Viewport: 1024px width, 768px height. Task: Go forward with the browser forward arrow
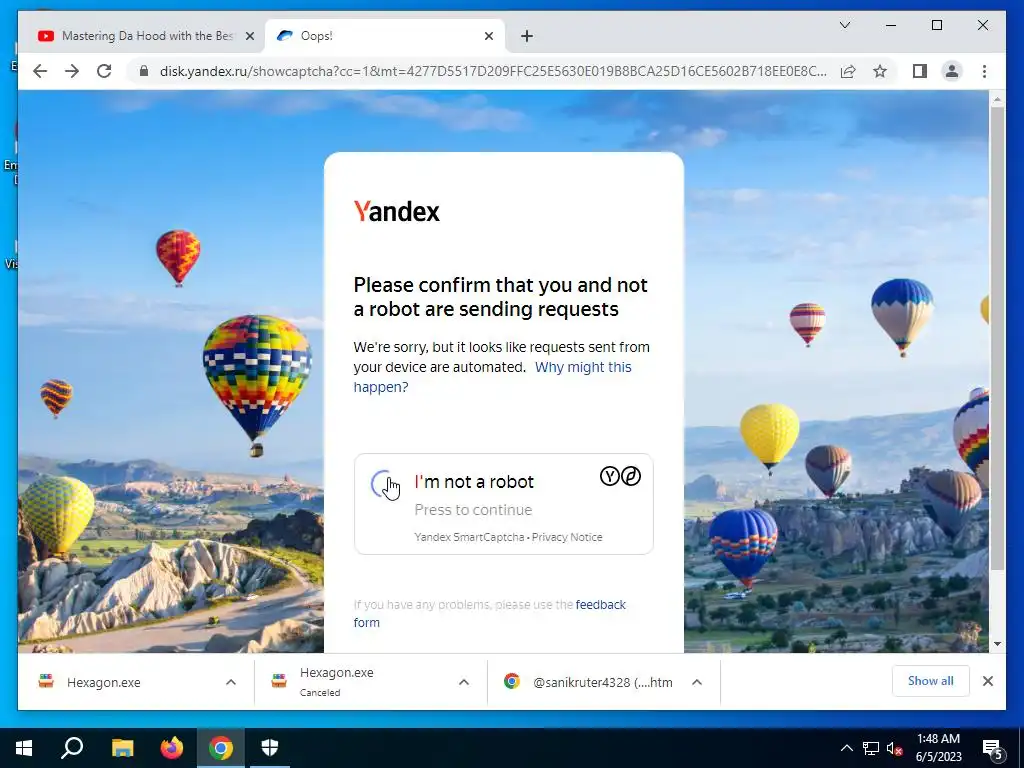click(x=72, y=71)
